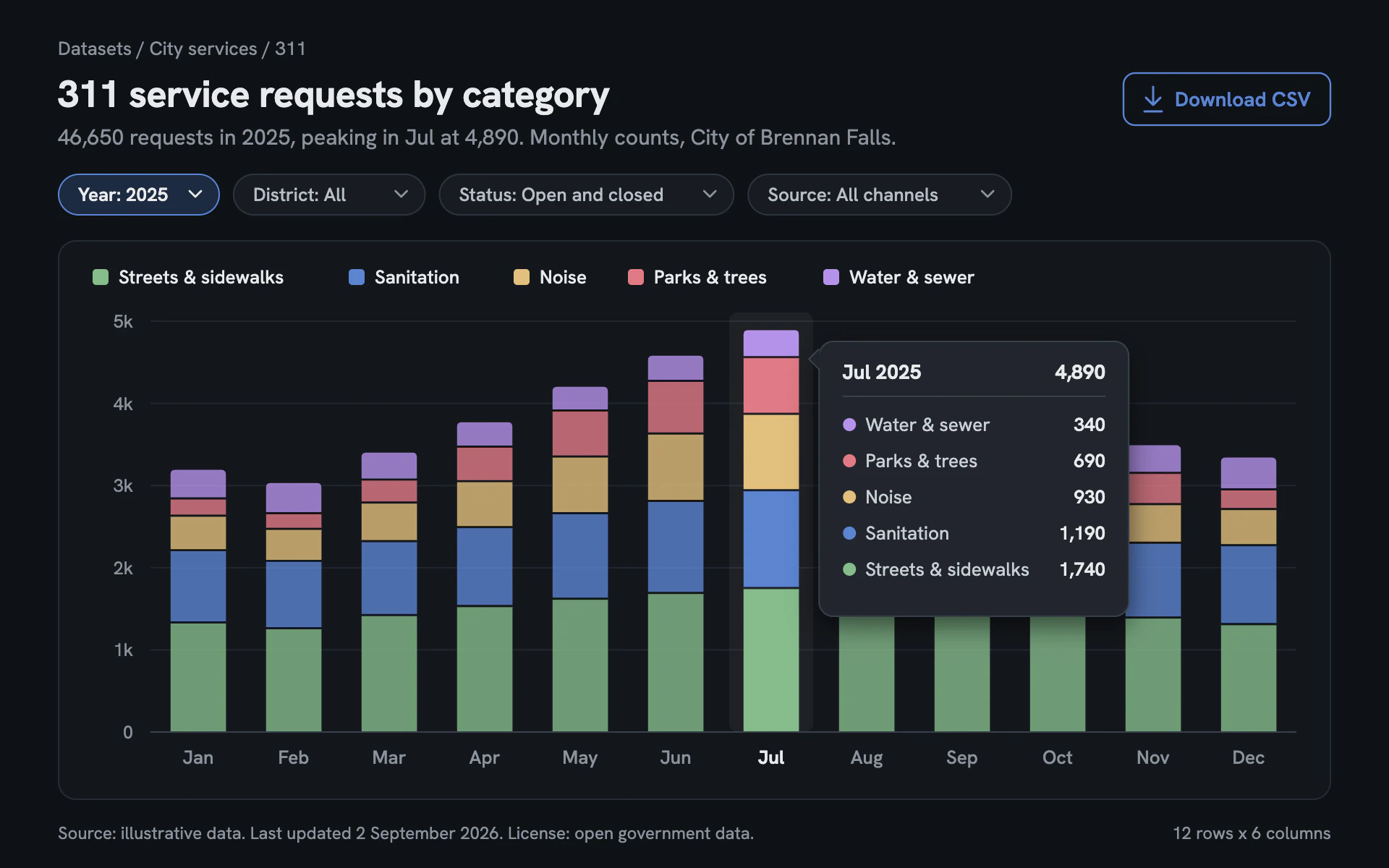Click the tooltip's Streets & sidewalks row
Image resolution: width=1389 pixels, height=868 pixels.
point(974,569)
